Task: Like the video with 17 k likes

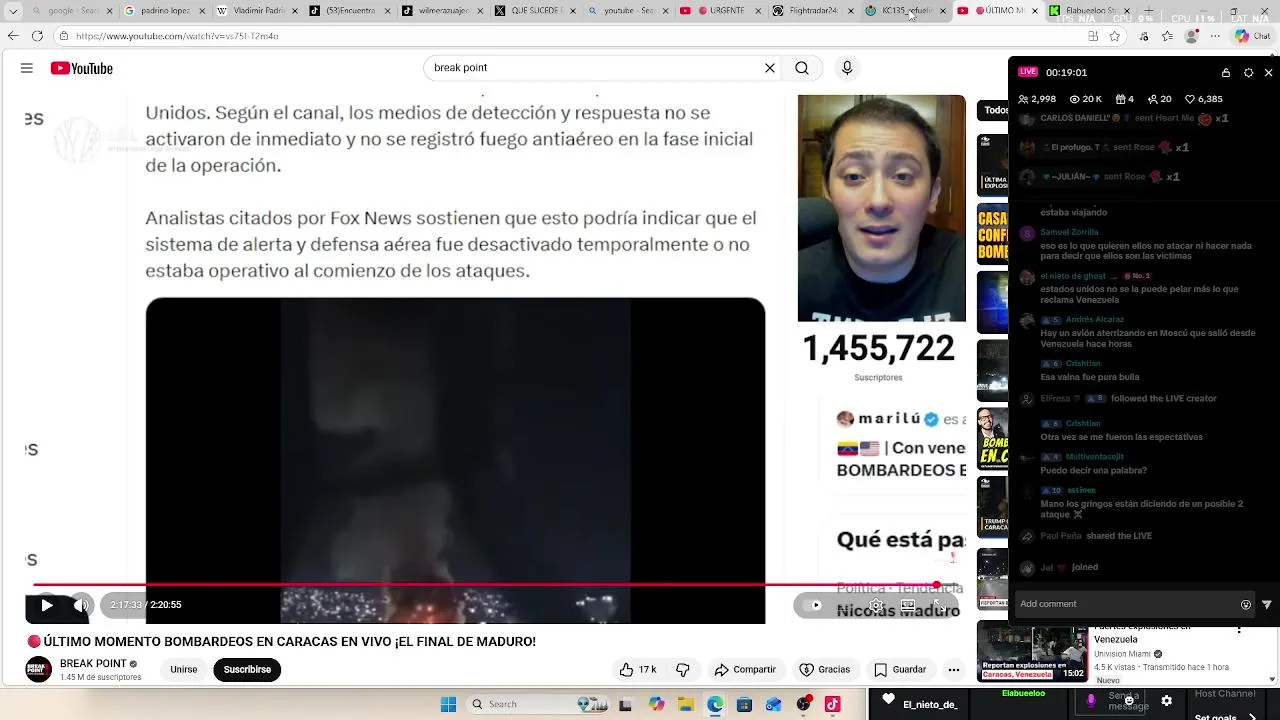Action: pyautogui.click(x=637, y=669)
